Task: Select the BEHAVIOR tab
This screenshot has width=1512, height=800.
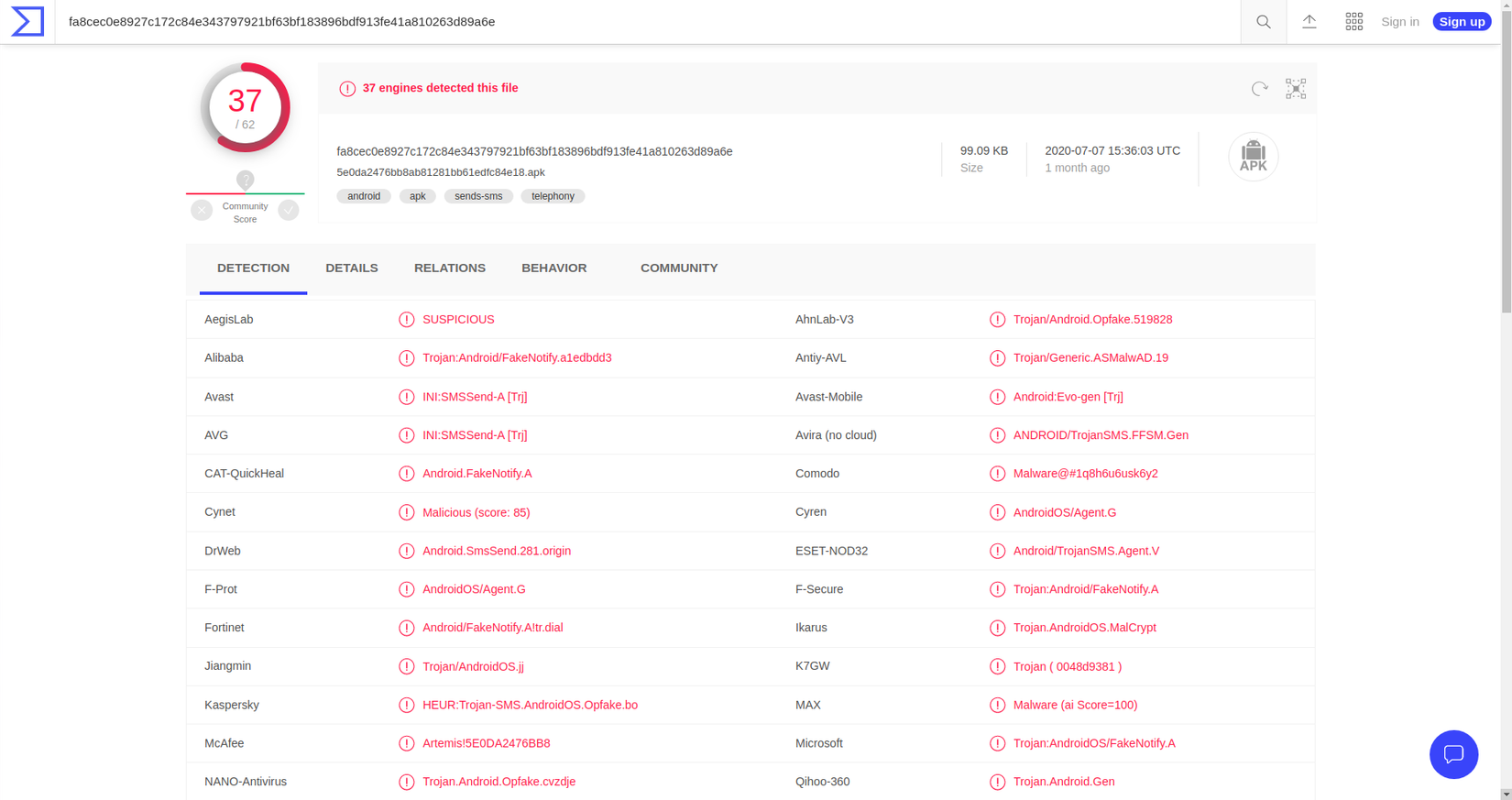Action: (554, 268)
